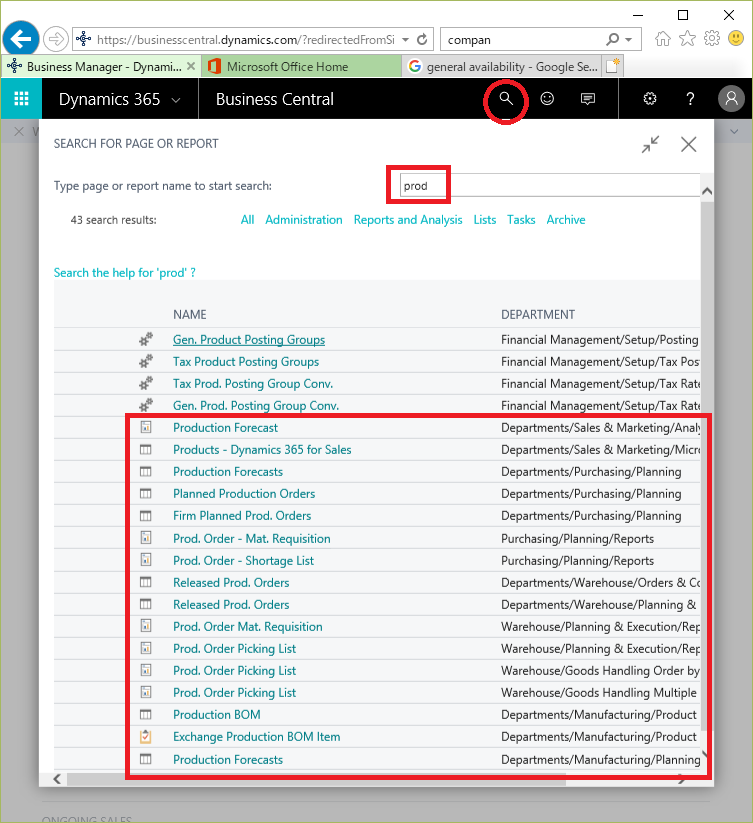Click the icon beside Gen. Product Posting Groups

(146, 340)
